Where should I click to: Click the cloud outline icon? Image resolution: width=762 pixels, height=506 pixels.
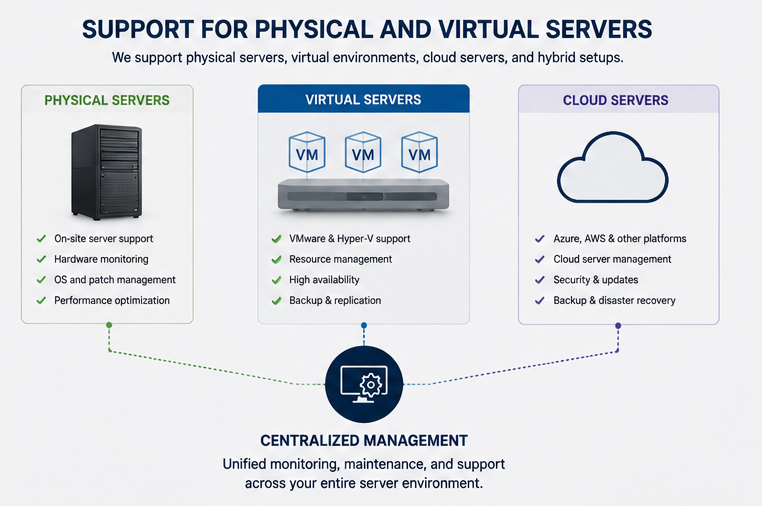coord(612,167)
